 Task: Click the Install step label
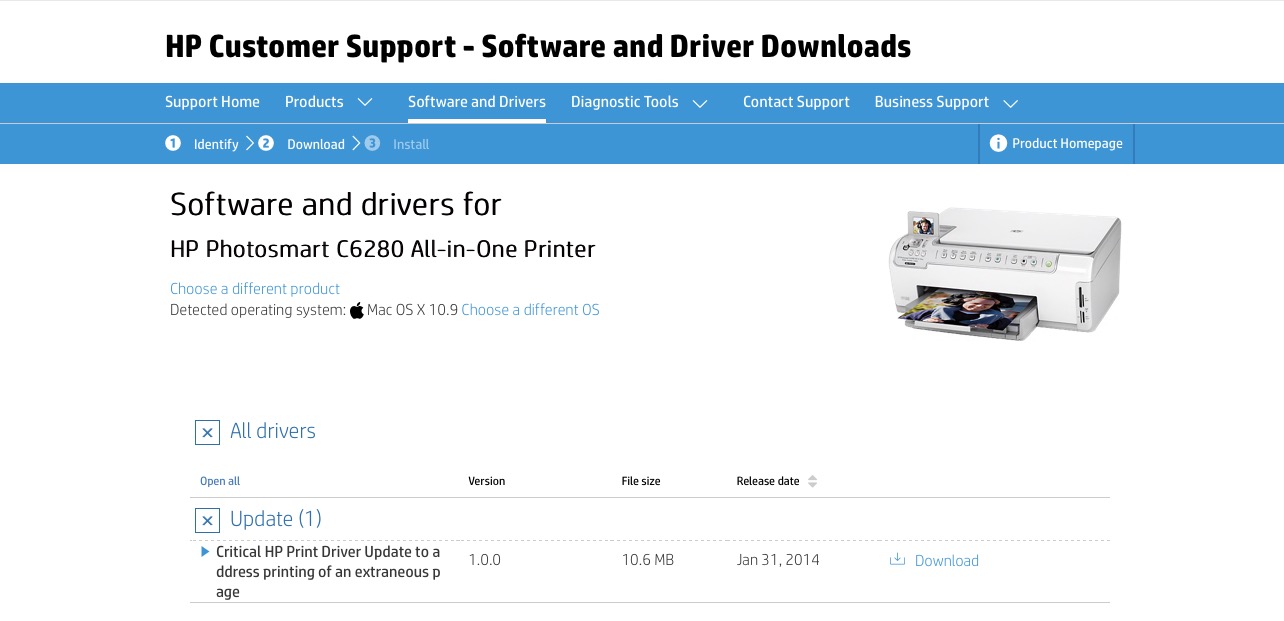pyautogui.click(x=411, y=144)
